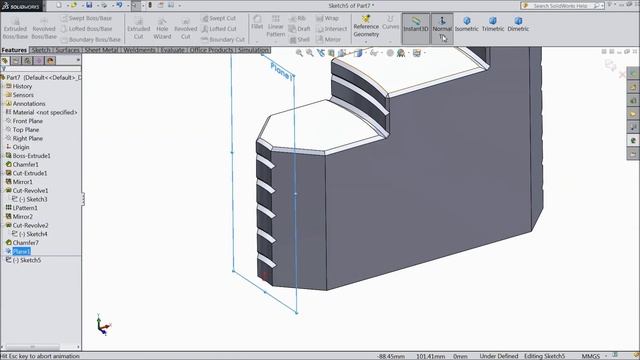This screenshot has height=360, width=640.
Task: Select the Rib tool
Action: coord(298,18)
